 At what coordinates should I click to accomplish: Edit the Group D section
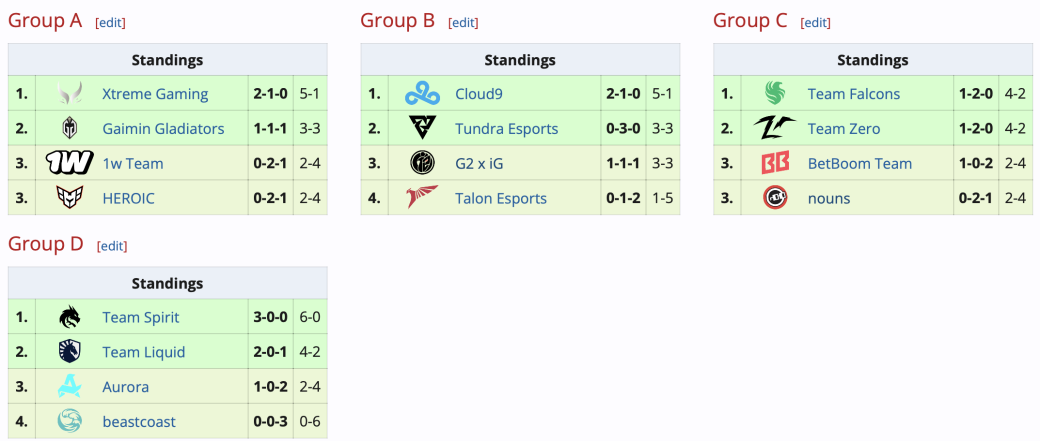(112, 246)
